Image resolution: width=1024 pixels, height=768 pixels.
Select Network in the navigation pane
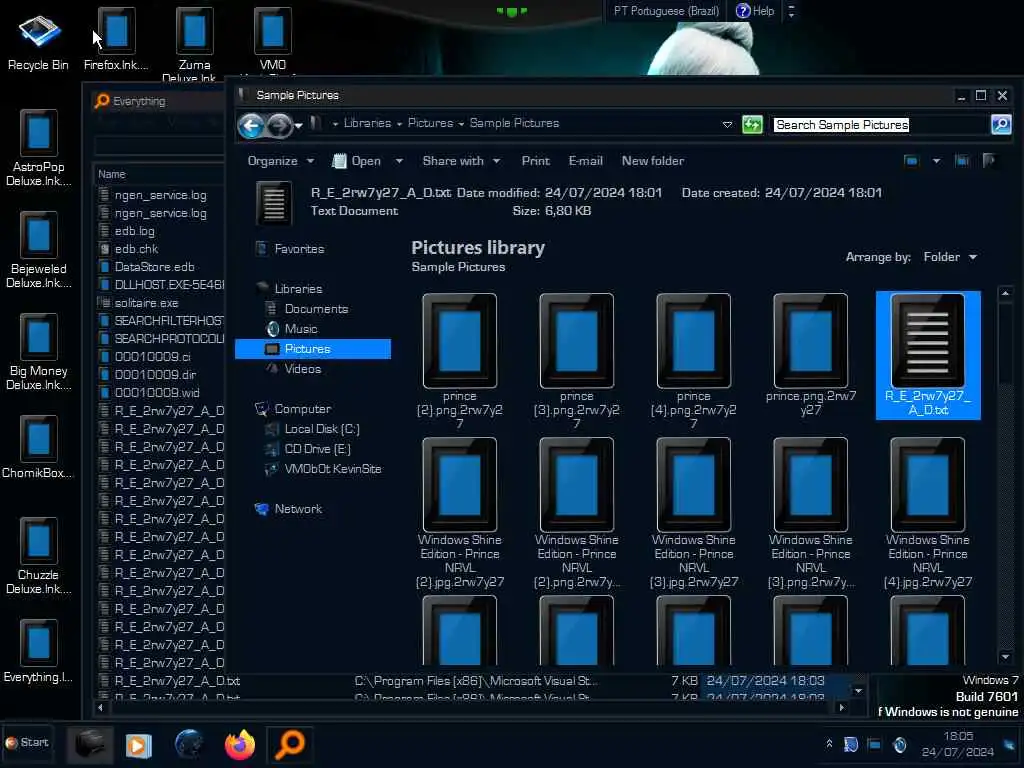(x=288, y=509)
